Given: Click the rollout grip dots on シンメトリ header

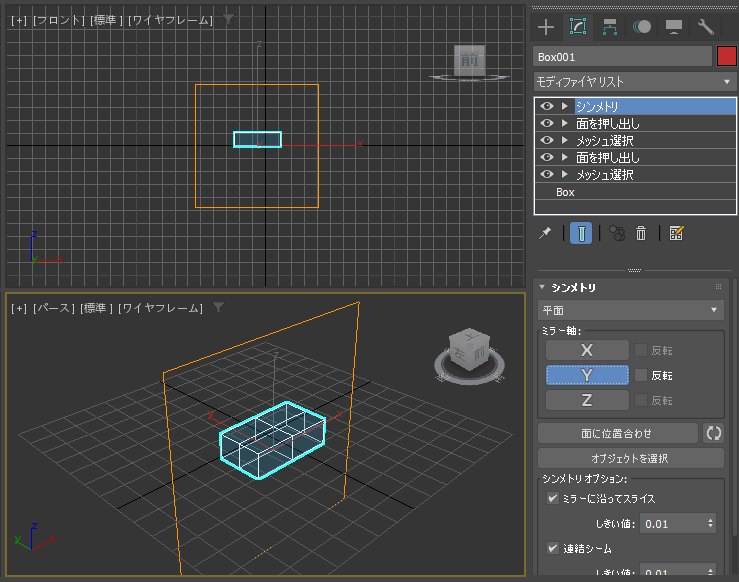Looking at the screenshot, I should click(718, 287).
